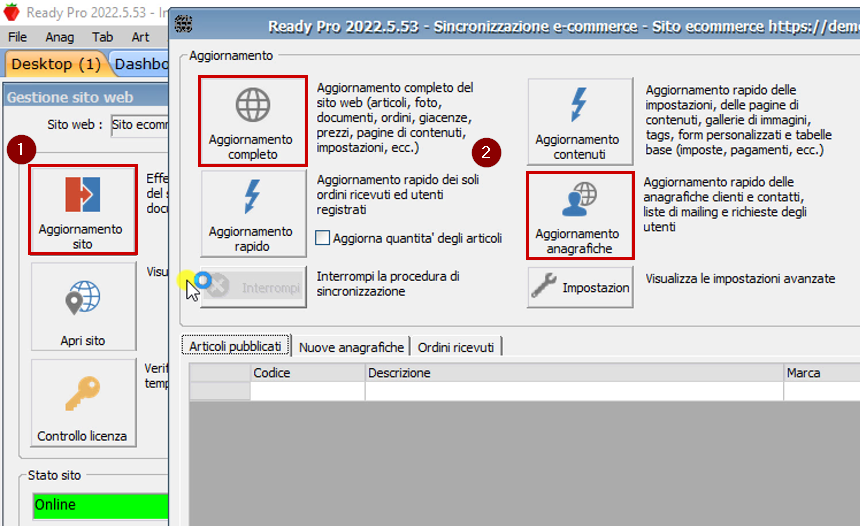Click the Aggiornamento anagrafiche user-globe button
This screenshot has height=526, width=860.
[580, 216]
